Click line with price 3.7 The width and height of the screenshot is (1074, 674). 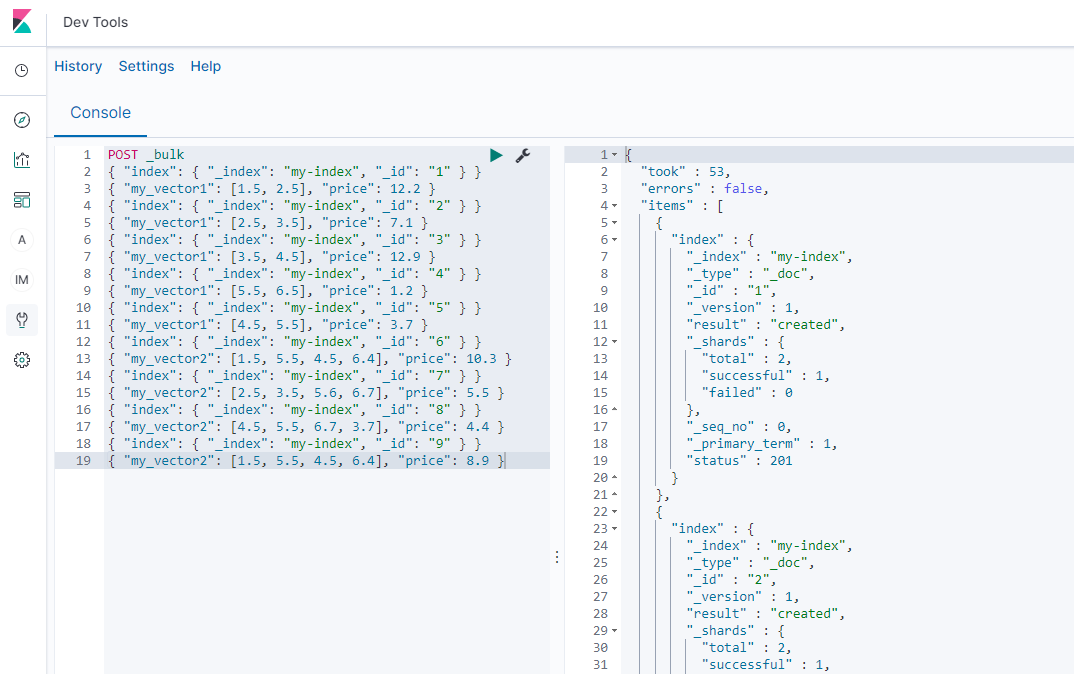tap(268, 325)
